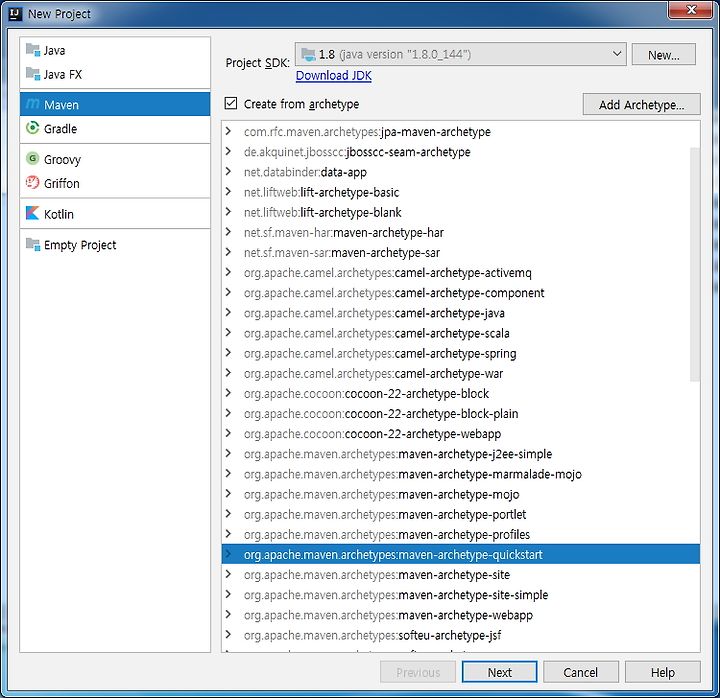Expand maven-archetype-webapp node
The image size is (720, 698).
point(228,615)
